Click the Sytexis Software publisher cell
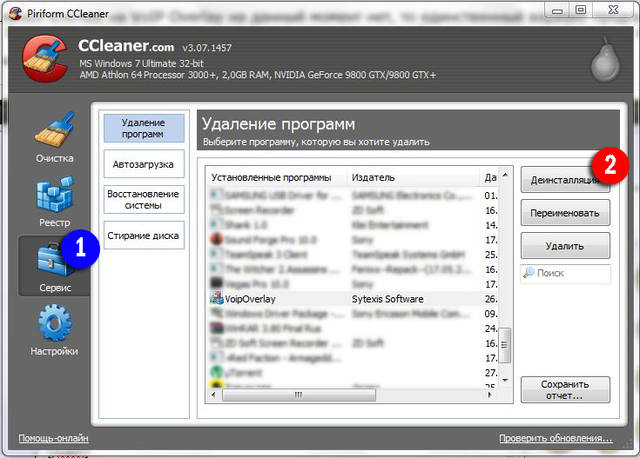 [387, 299]
